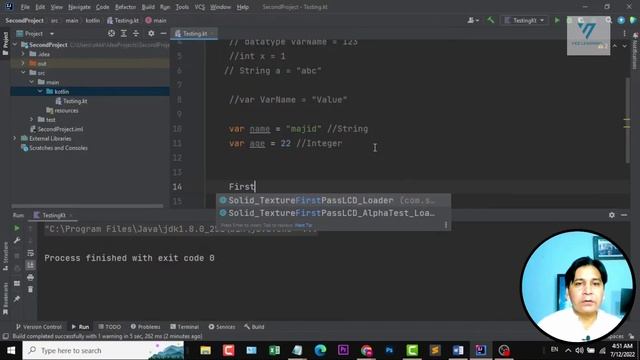
Task: Open run configuration wrench icon in Run panel
Action: pyautogui.click(x=17, y=240)
